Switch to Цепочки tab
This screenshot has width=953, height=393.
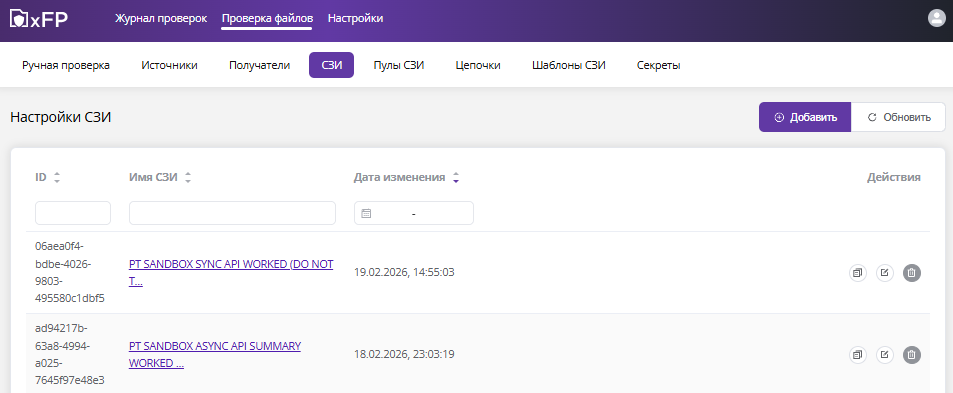478,65
